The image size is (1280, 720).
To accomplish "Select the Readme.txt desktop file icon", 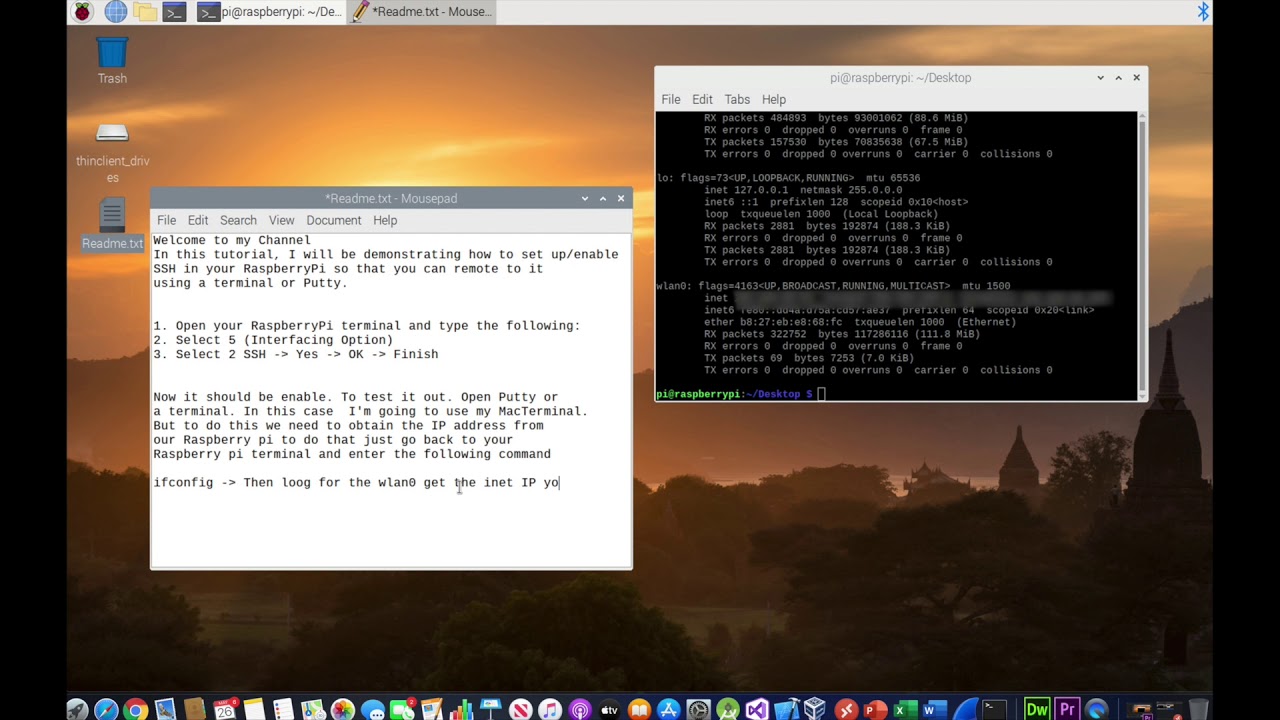I will [x=112, y=225].
